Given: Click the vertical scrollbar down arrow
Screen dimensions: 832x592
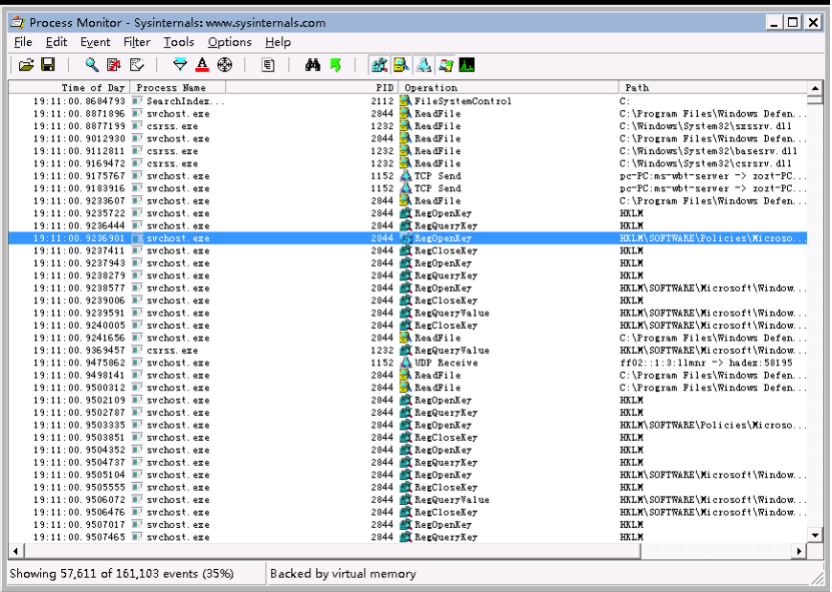Looking at the screenshot, I should click(x=815, y=535).
